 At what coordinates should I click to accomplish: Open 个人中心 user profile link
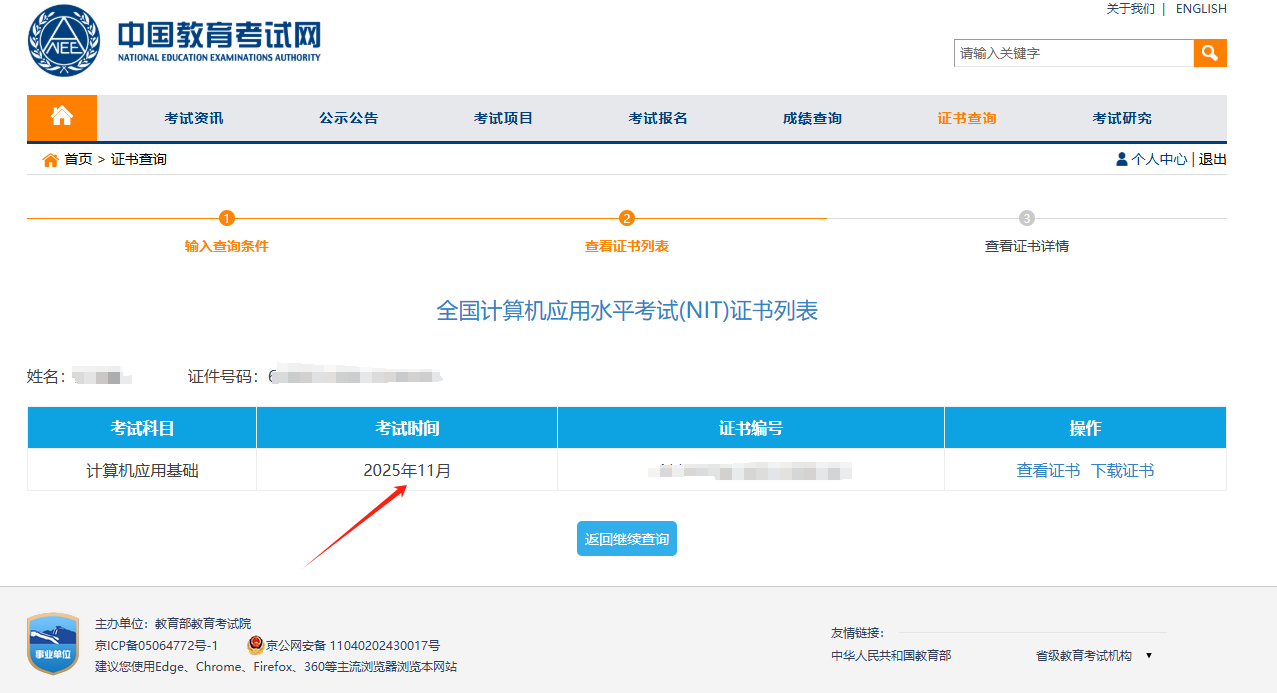coord(1158,159)
